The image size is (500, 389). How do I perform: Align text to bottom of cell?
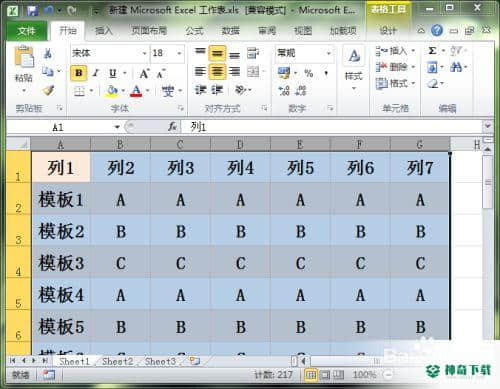tap(235, 54)
